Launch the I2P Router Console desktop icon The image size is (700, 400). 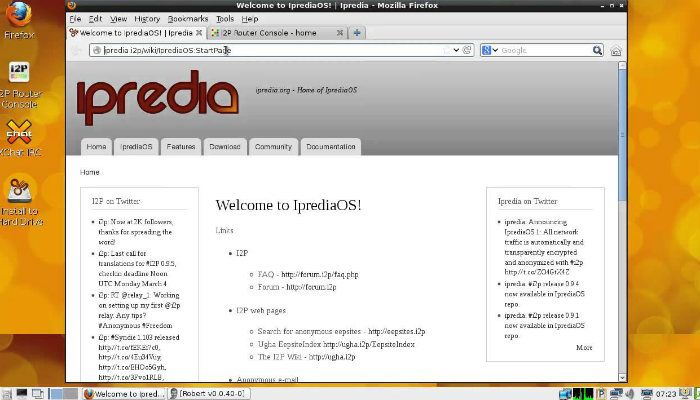pos(19,85)
